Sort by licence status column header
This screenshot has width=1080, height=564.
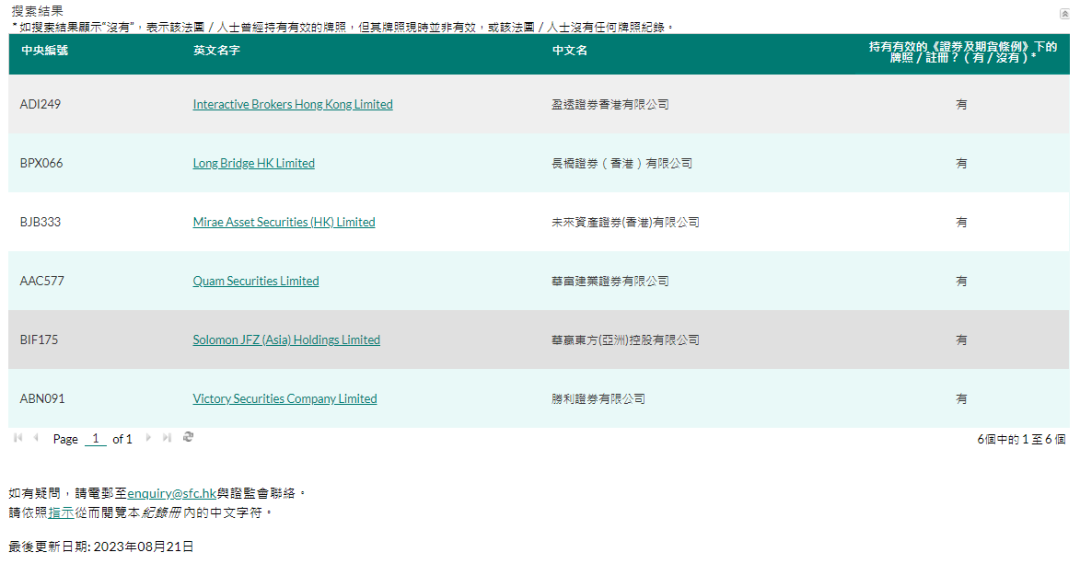tap(962, 52)
